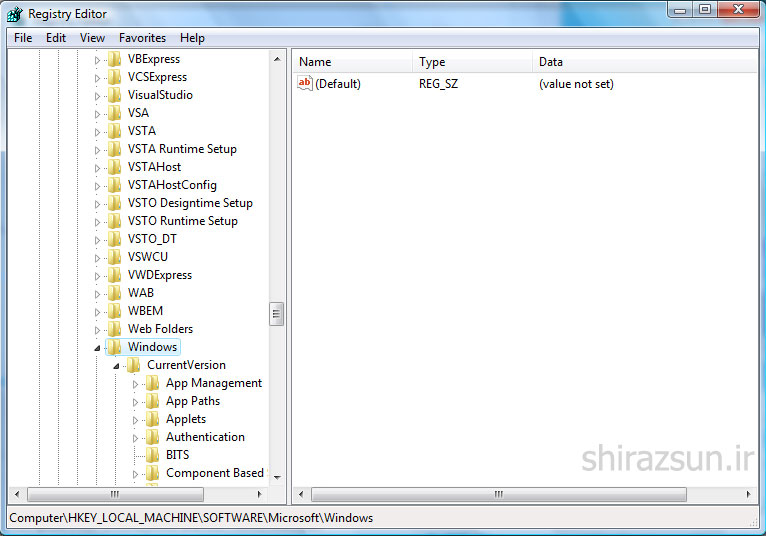766x536 pixels.
Task: Click the BITS folder icon
Action: click(153, 455)
